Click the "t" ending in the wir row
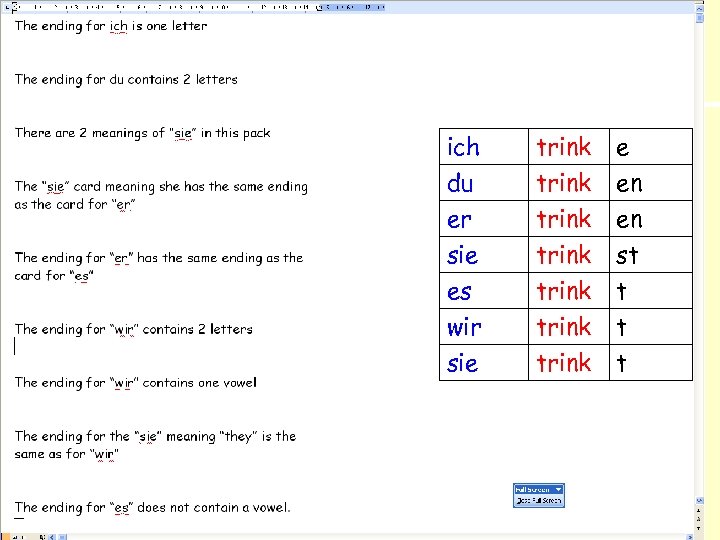Image resolution: width=720 pixels, height=540 pixels. [x=621, y=327]
